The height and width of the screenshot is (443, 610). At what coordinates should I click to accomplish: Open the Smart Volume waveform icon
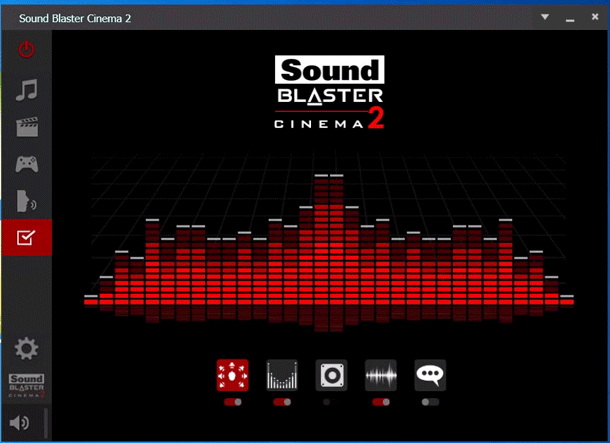tap(381, 374)
